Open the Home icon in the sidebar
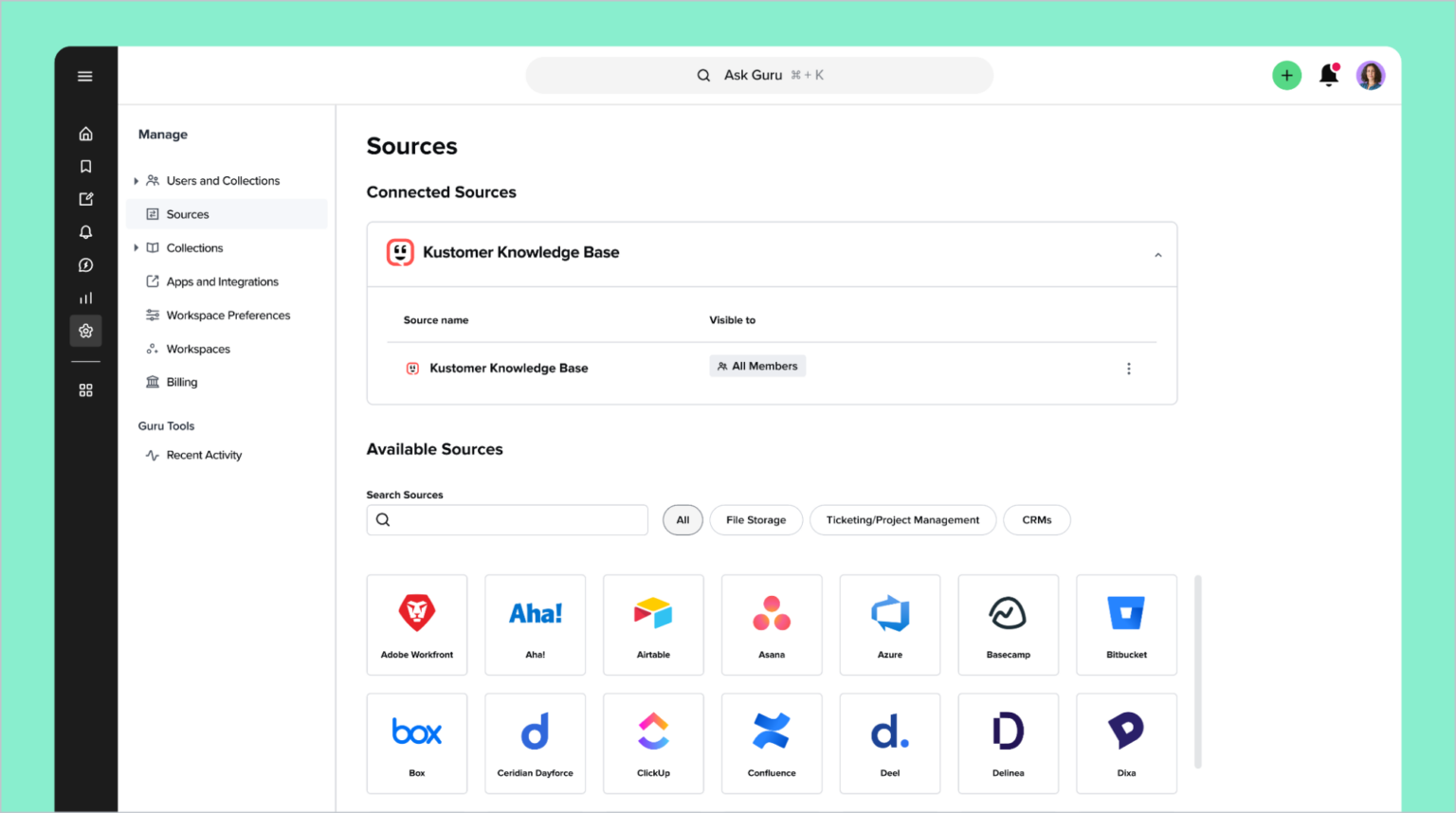Screen dimensions: 1456x813 click(x=85, y=134)
